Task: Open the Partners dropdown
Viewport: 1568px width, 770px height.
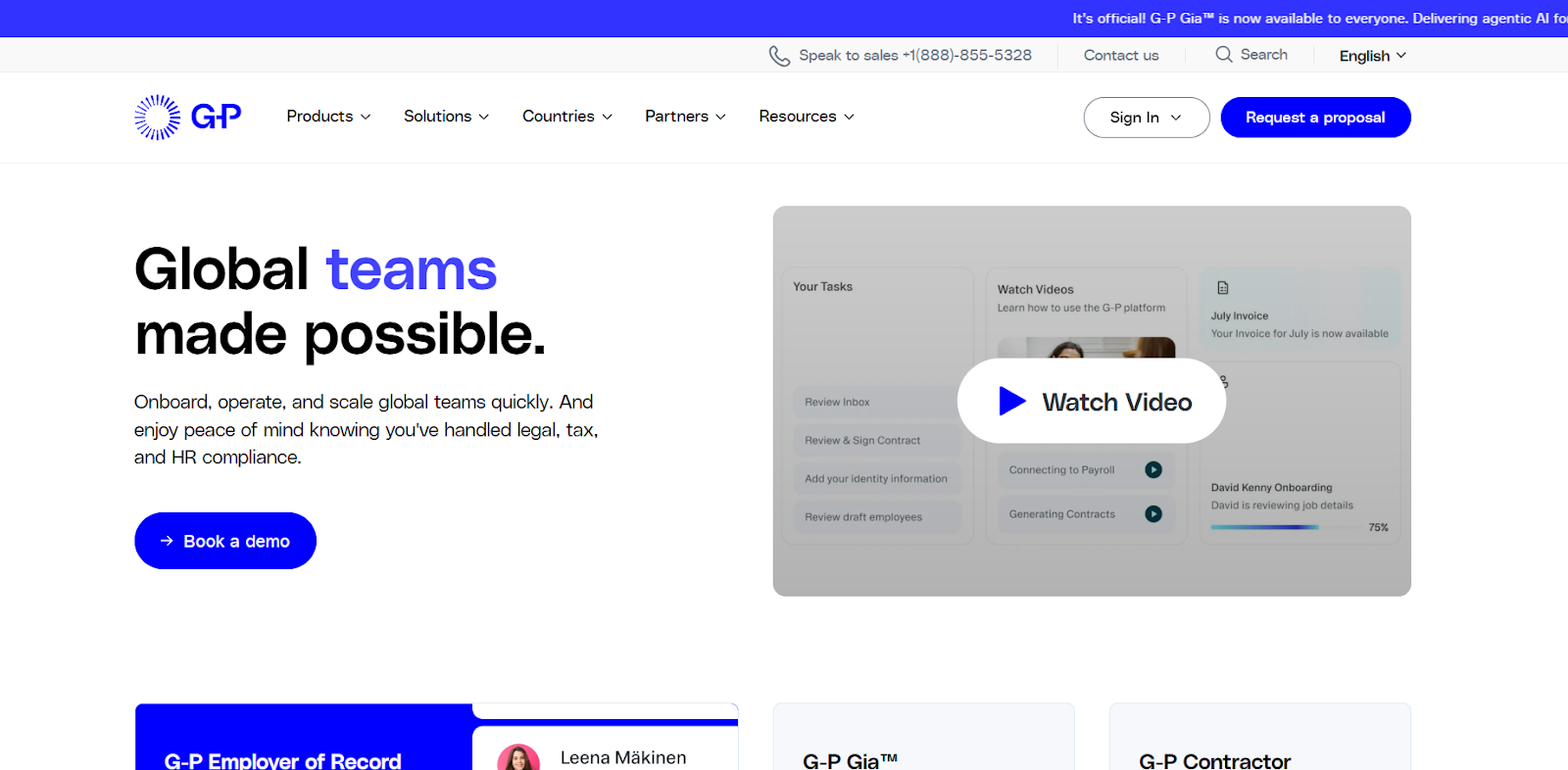Action: (x=685, y=116)
